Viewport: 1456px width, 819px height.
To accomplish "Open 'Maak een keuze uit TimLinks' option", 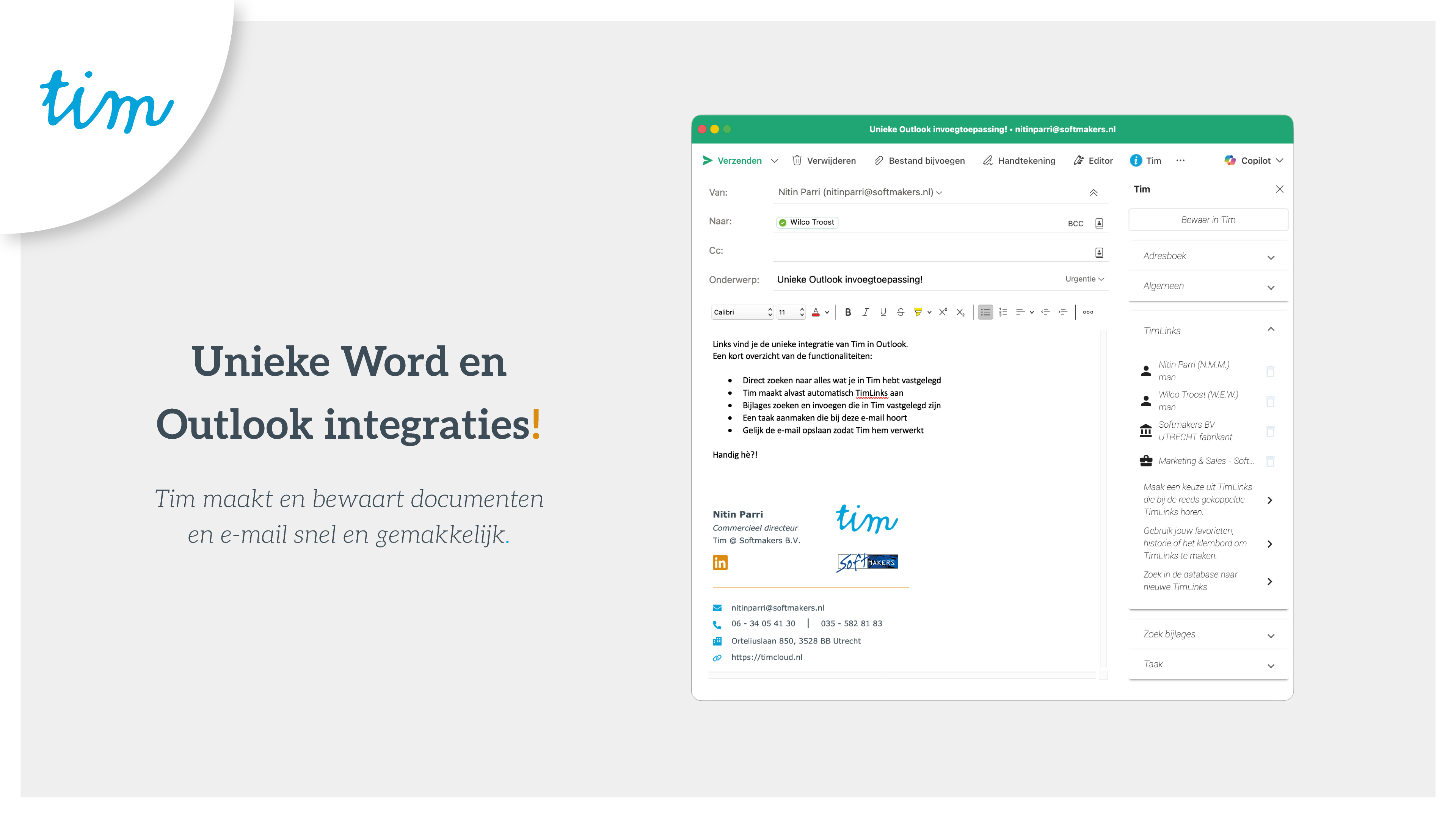I will (1208, 500).
